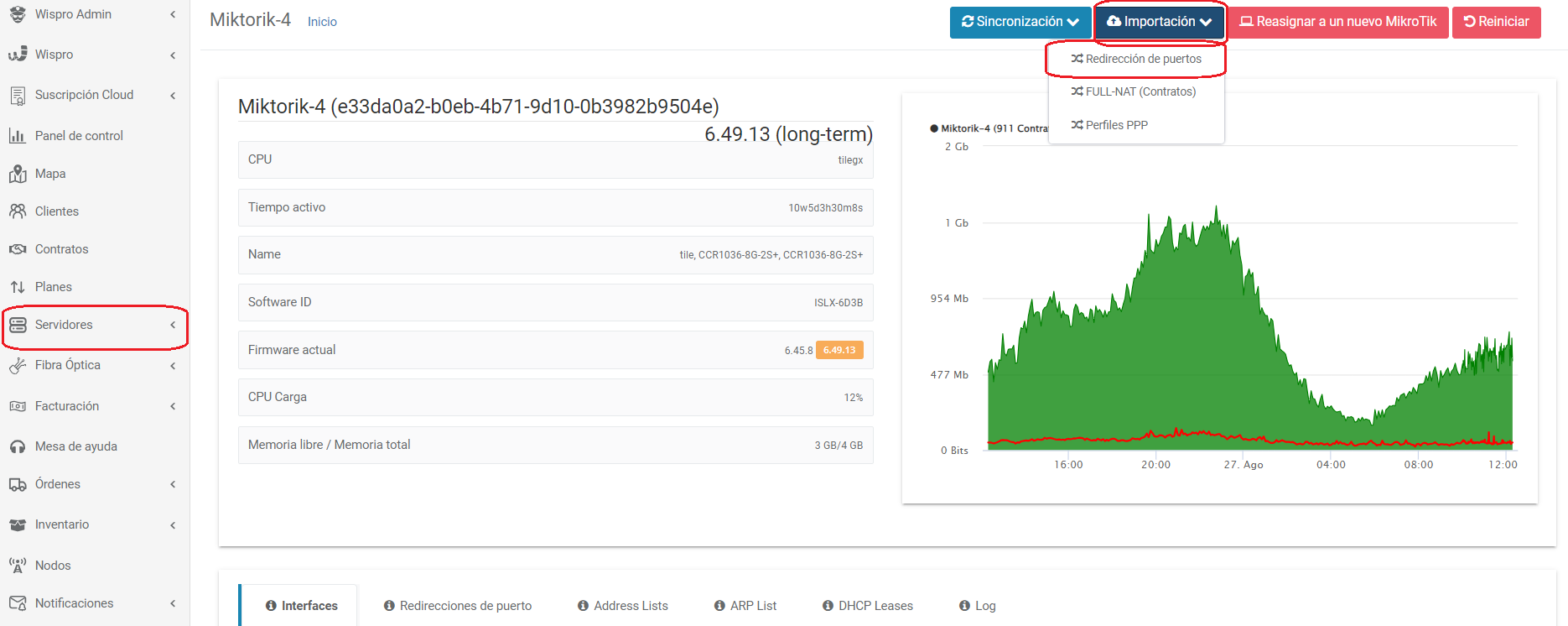Click the Nodos antenna icon
1568x626 pixels.
[x=18, y=565]
